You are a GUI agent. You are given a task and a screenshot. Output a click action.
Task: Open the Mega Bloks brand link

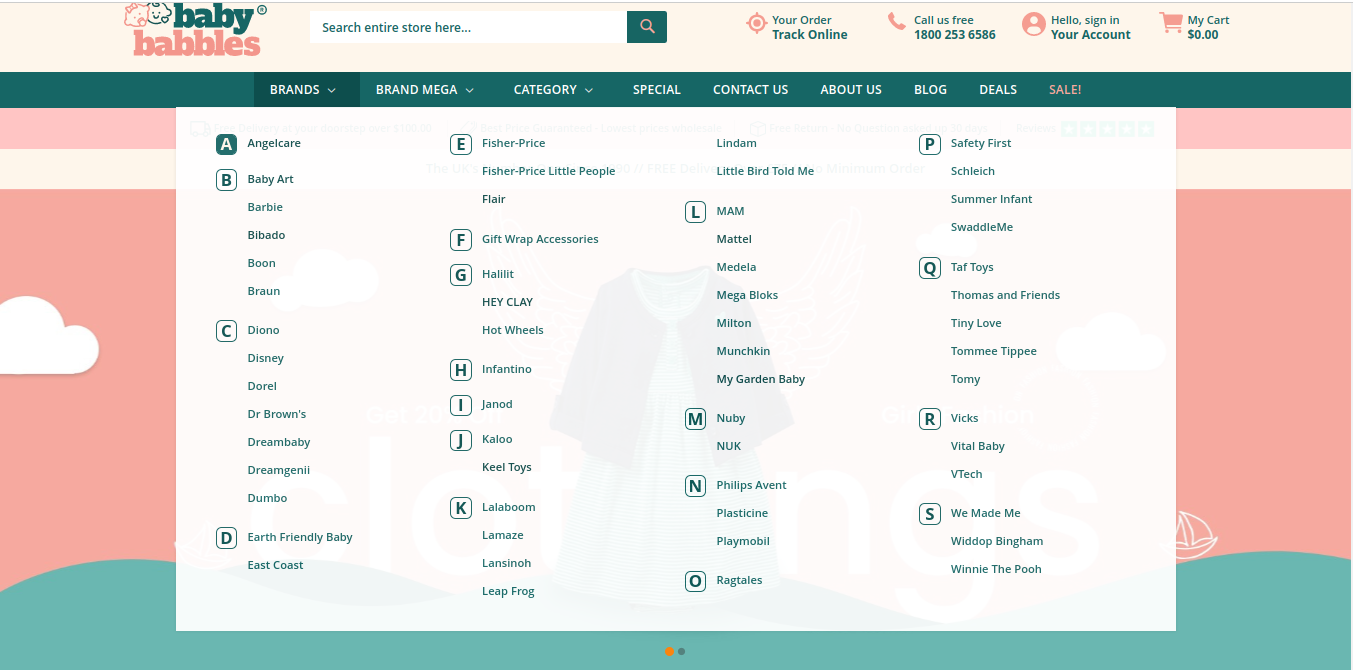click(747, 295)
